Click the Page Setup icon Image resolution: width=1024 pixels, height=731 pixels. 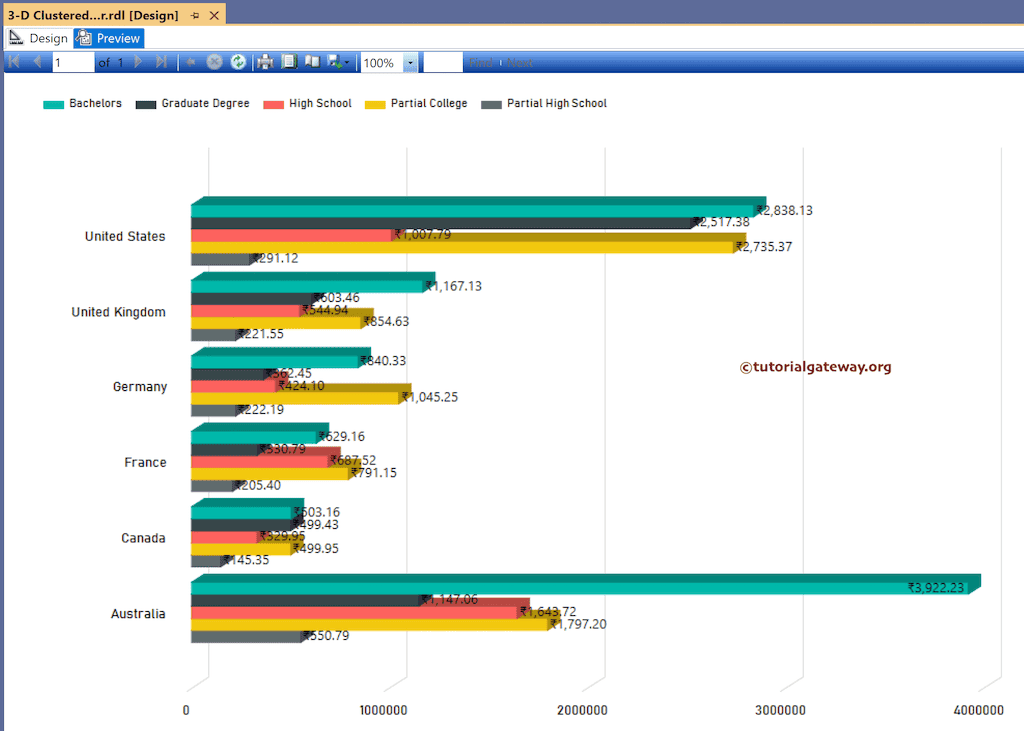pos(311,61)
